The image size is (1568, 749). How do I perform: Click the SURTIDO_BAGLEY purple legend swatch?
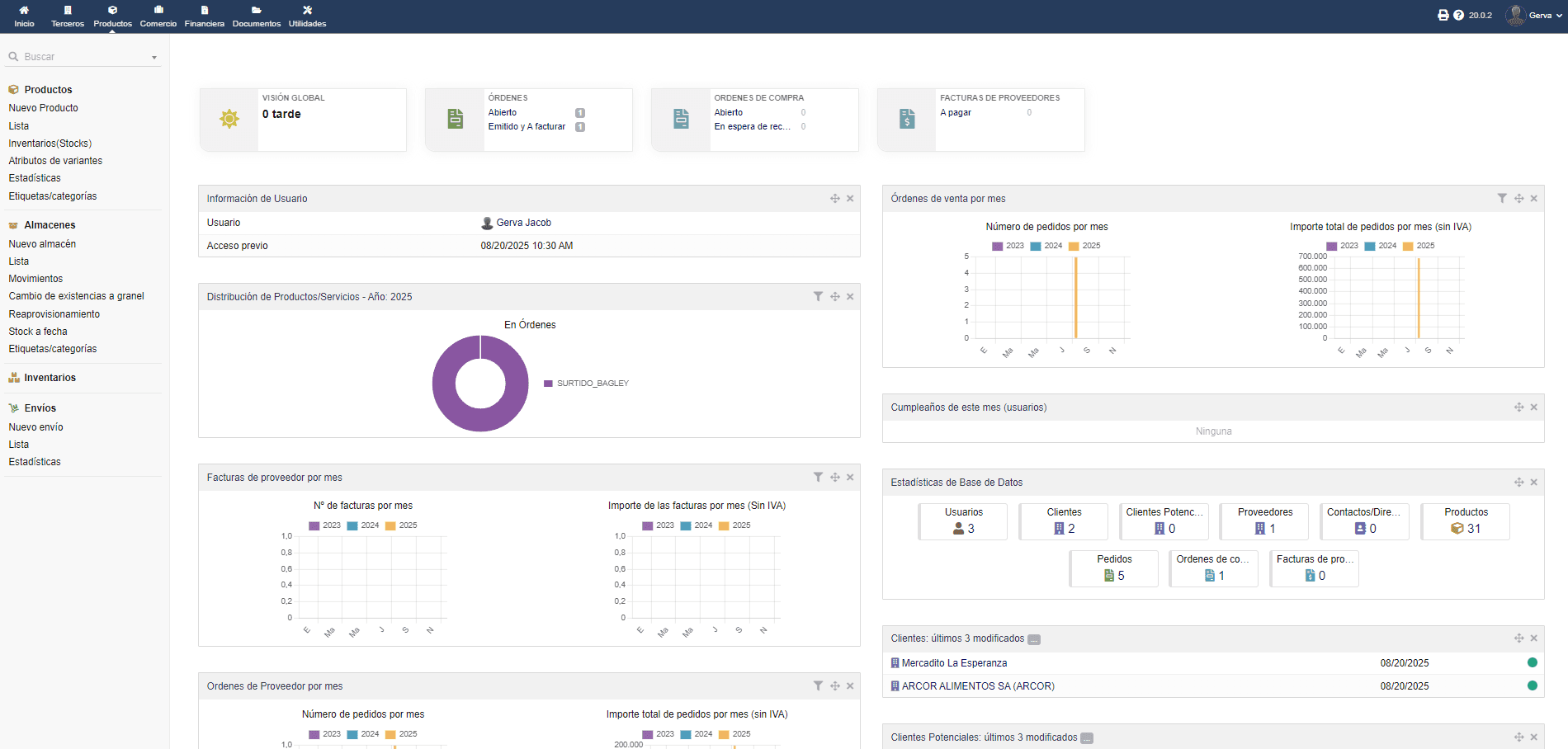point(548,384)
